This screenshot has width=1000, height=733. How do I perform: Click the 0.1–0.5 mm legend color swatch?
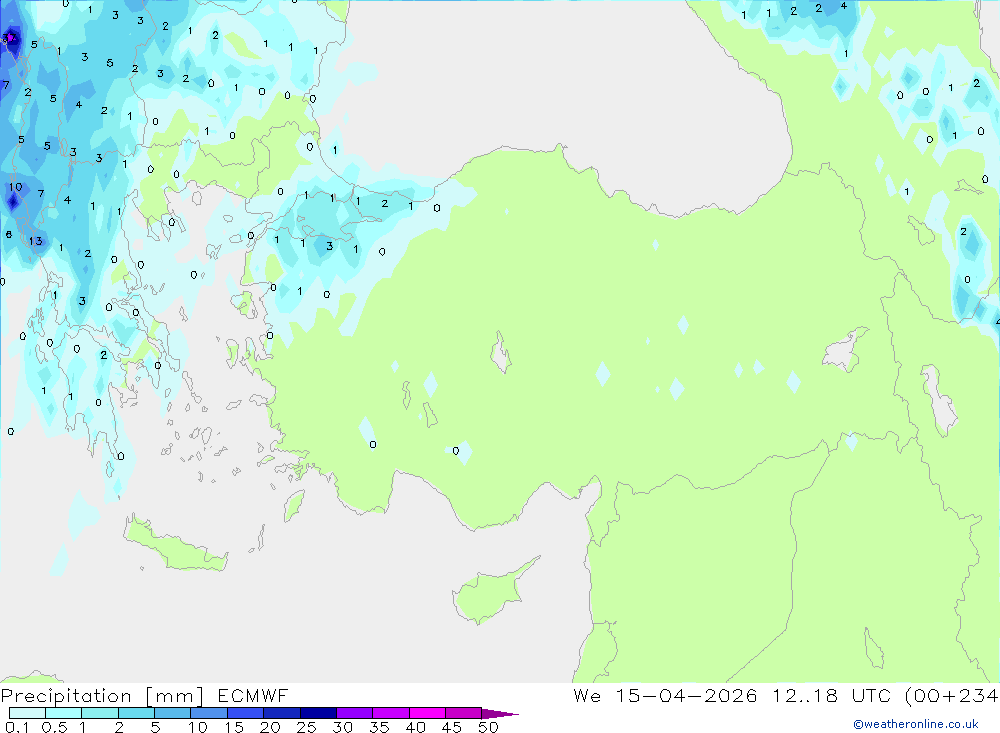(x=27, y=713)
